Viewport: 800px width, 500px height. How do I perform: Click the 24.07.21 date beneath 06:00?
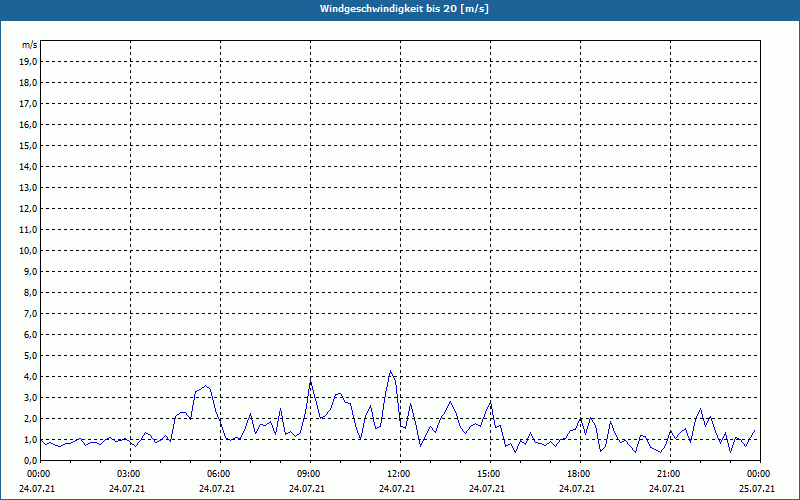(217, 489)
